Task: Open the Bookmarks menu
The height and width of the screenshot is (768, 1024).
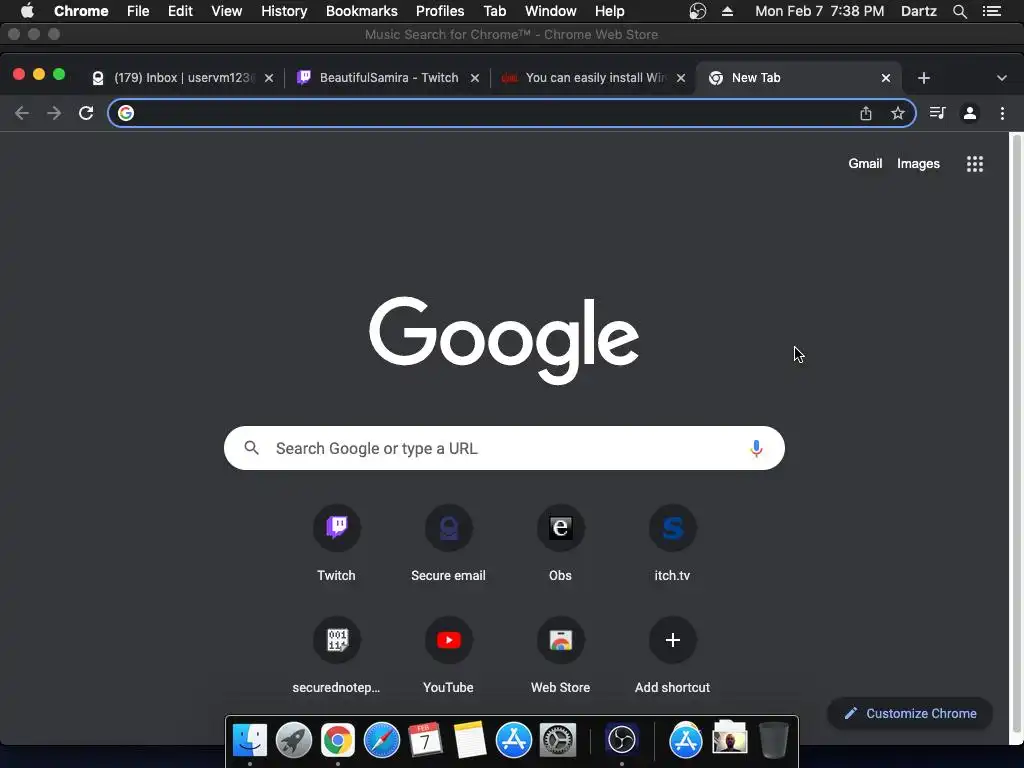Action: pyautogui.click(x=362, y=11)
